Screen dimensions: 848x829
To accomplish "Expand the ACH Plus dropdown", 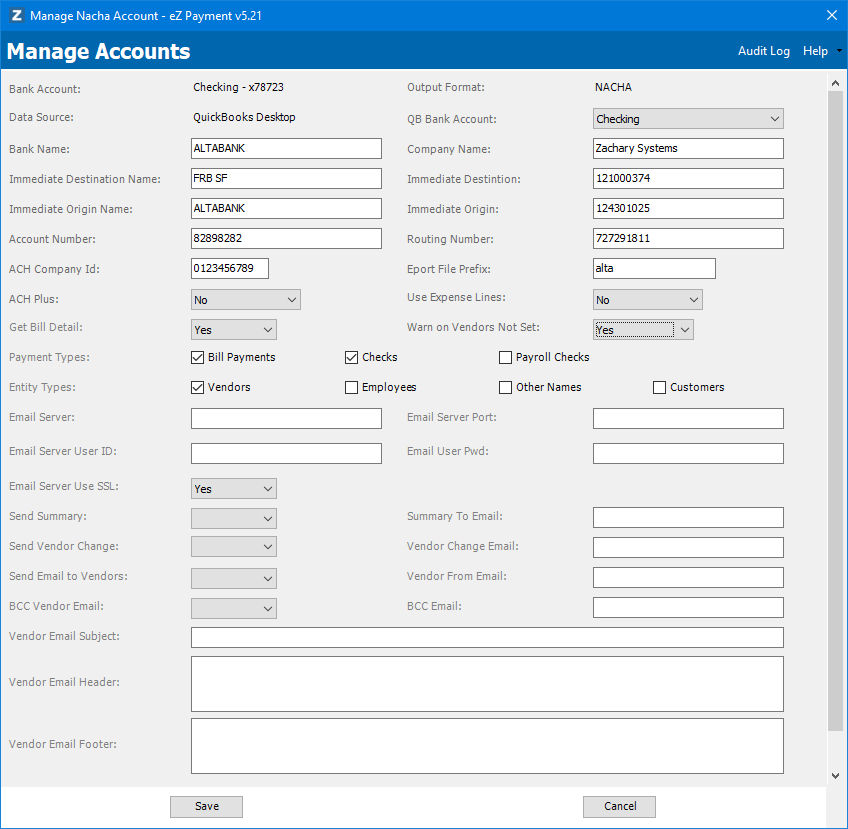I will coord(246,300).
